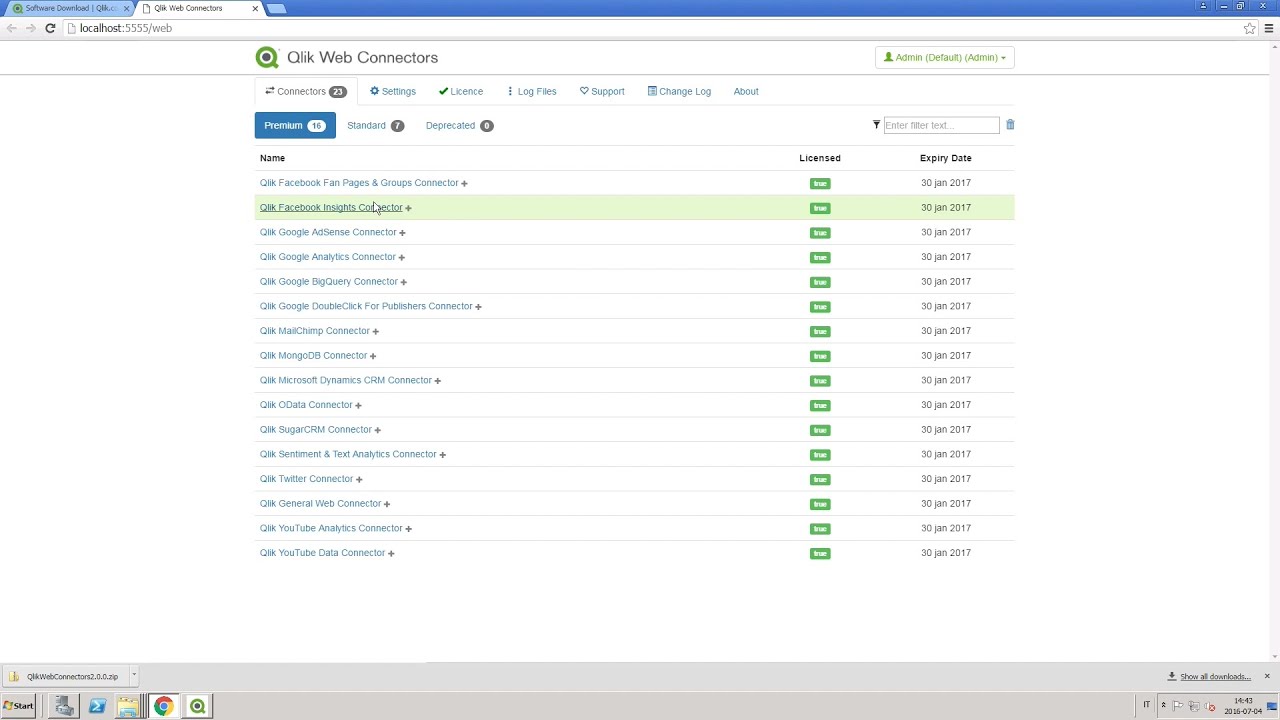Open the Connectors tab
The image size is (1280, 720).
click(x=305, y=91)
